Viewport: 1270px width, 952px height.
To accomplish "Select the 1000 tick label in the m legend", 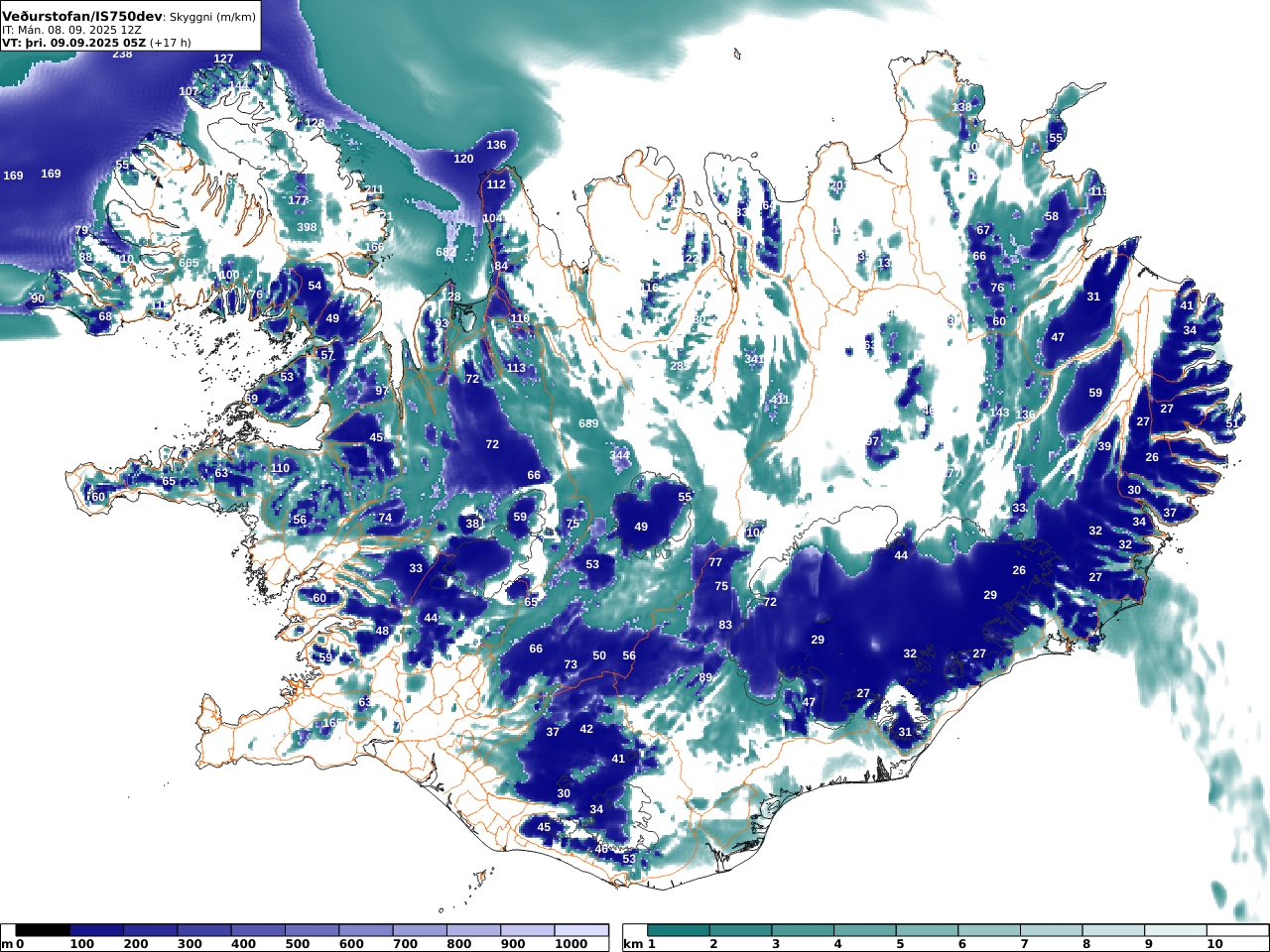I will 571,944.
